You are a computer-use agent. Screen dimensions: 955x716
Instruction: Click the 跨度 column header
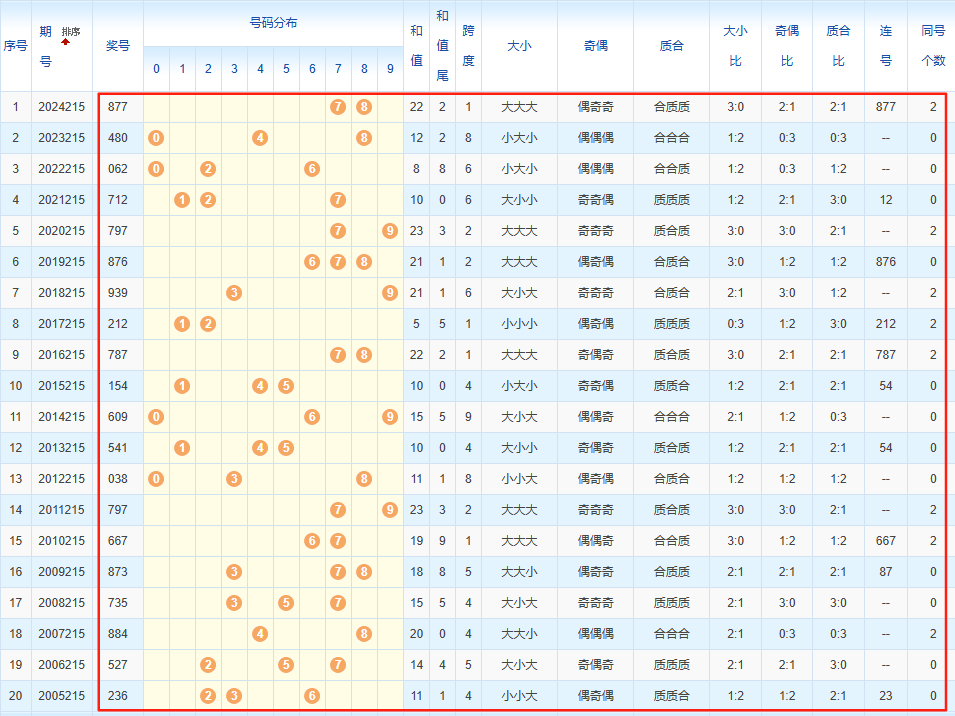[468, 46]
